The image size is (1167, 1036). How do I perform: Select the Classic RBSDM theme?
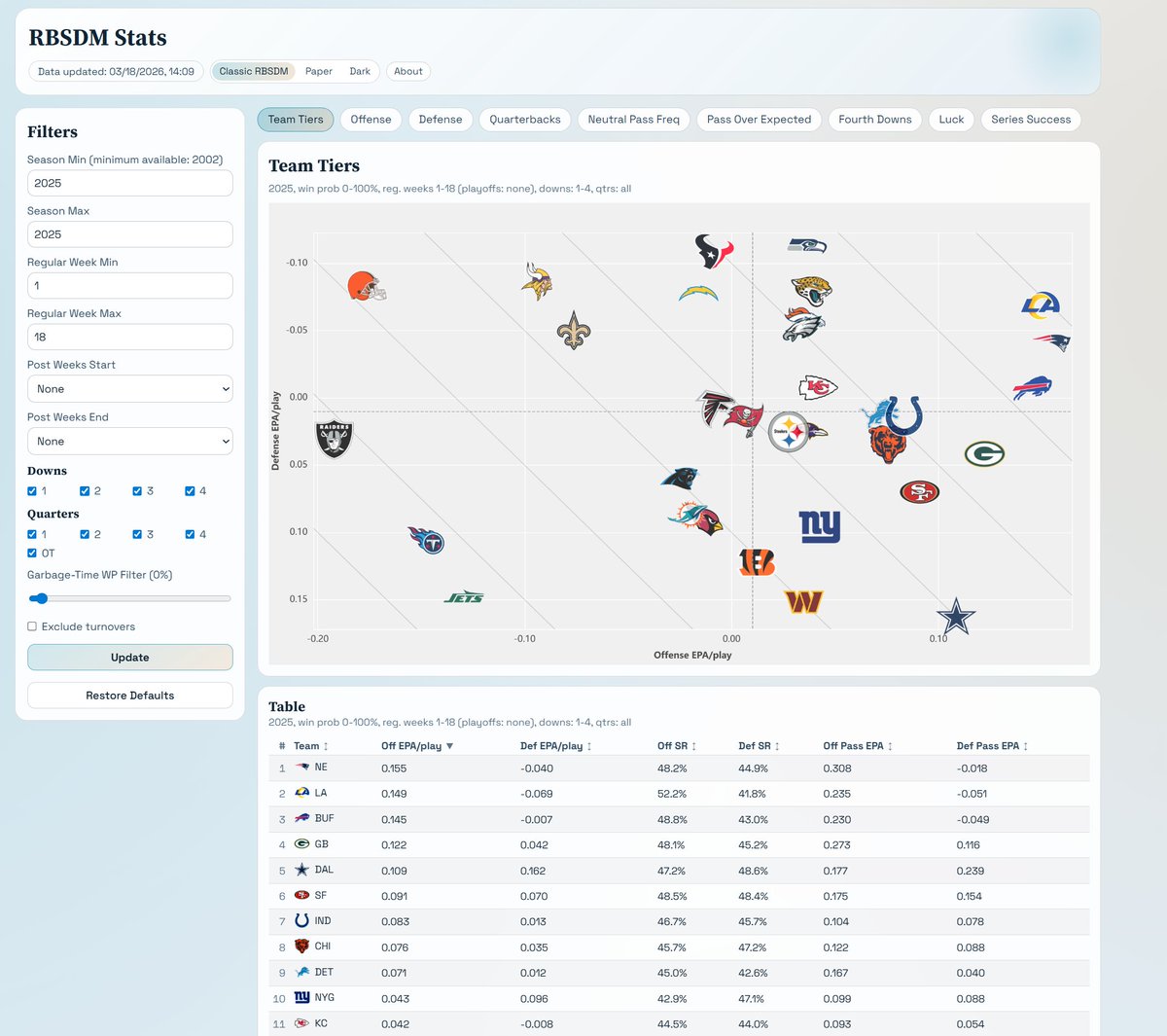click(x=254, y=71)
